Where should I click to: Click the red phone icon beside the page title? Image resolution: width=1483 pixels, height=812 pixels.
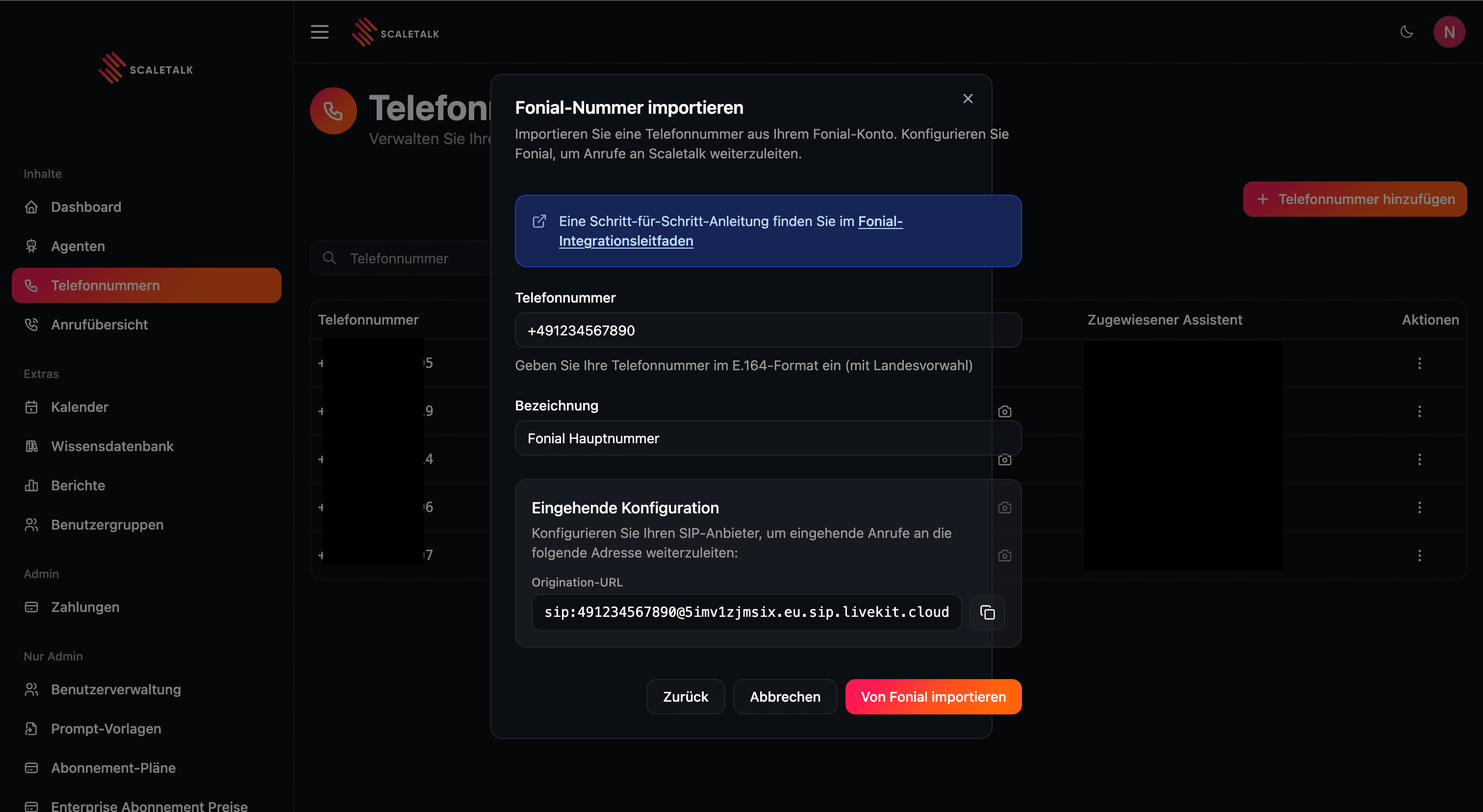pos(333,110)
